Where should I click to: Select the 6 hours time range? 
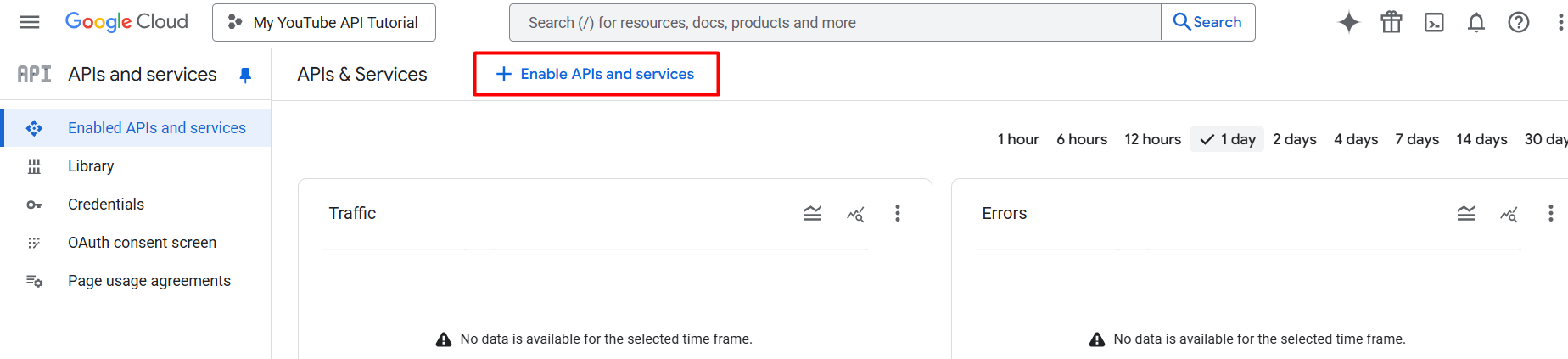(x=1082, y=139)
